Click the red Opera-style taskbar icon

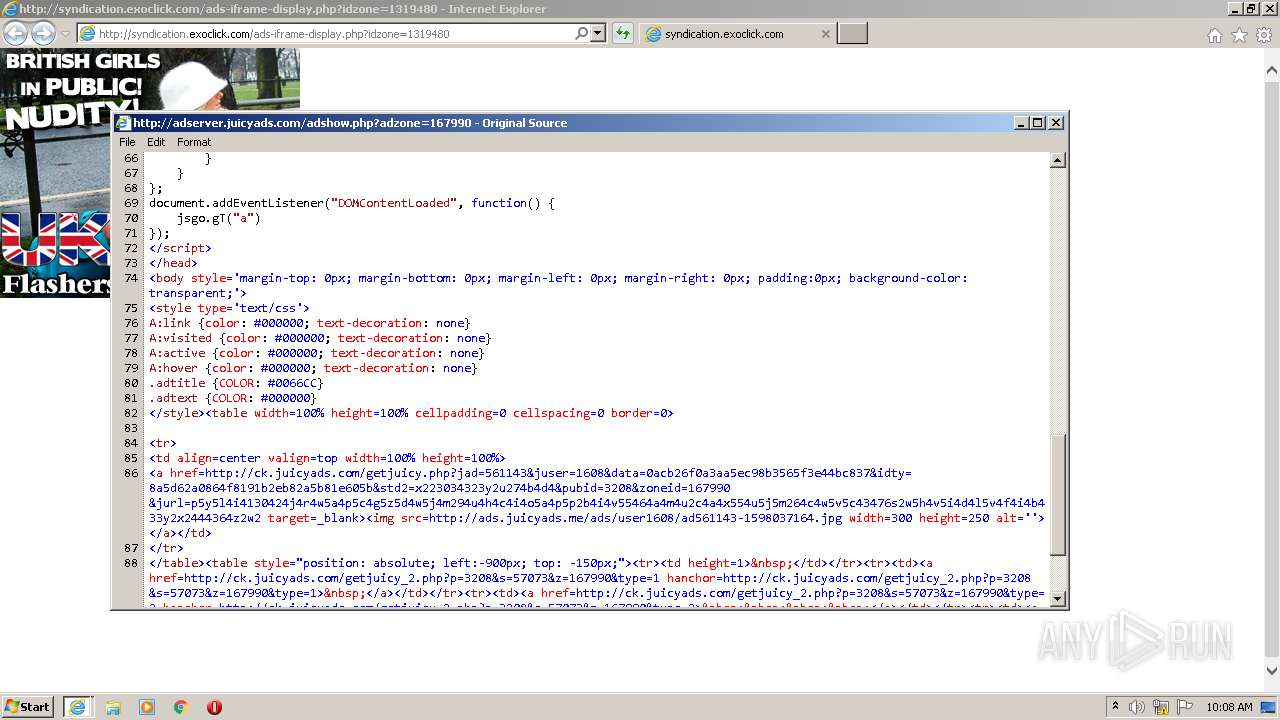click(x=214, y=707)
